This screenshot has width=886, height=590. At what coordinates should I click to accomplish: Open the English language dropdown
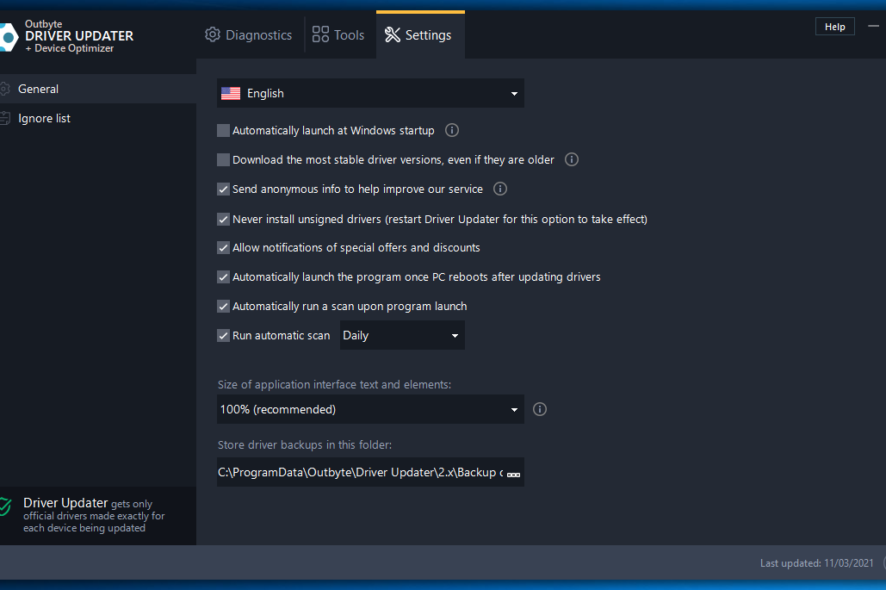pos(370,93)
